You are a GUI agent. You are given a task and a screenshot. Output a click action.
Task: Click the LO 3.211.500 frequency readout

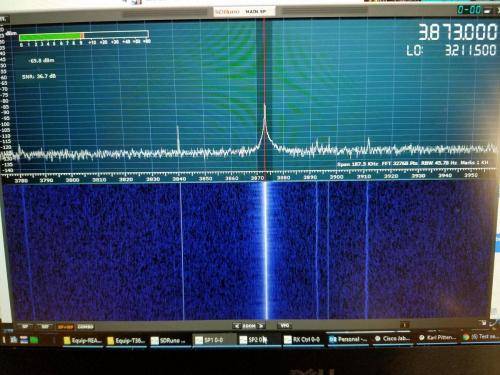tap(452, 50)
